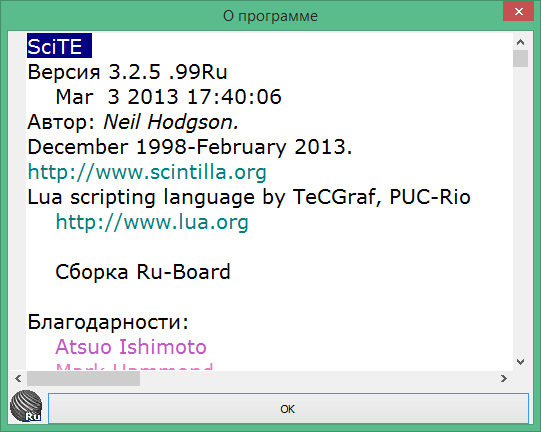541x432 pixels.
Task: Click the OK button
Action: (288, 409)
